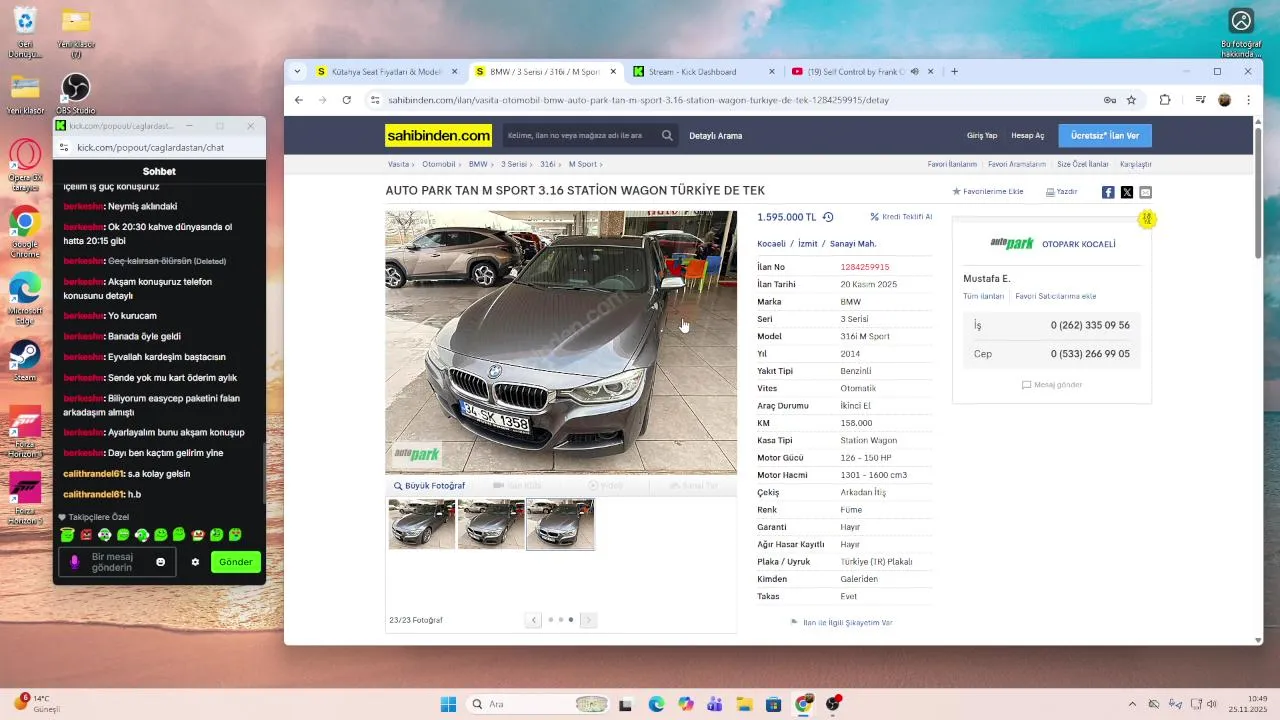Open a new Chrome tab
This screenshot has height=720, width=1280.
[x=954, y=72]
